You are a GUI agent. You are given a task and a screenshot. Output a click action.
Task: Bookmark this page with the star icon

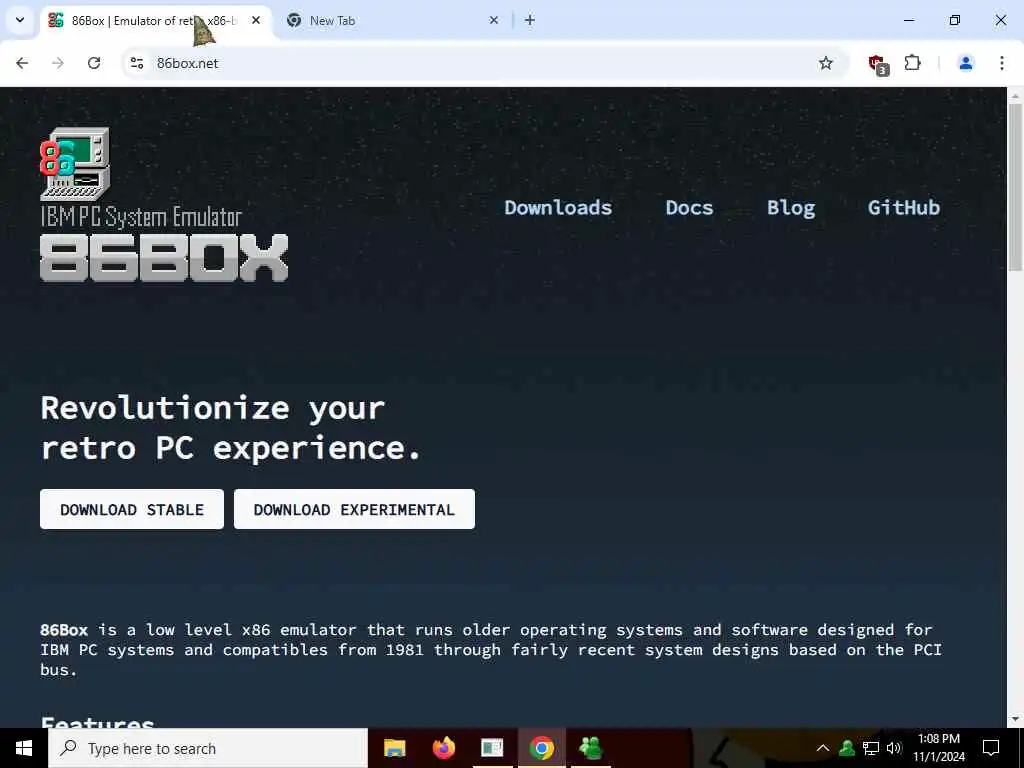coord(825,63)
